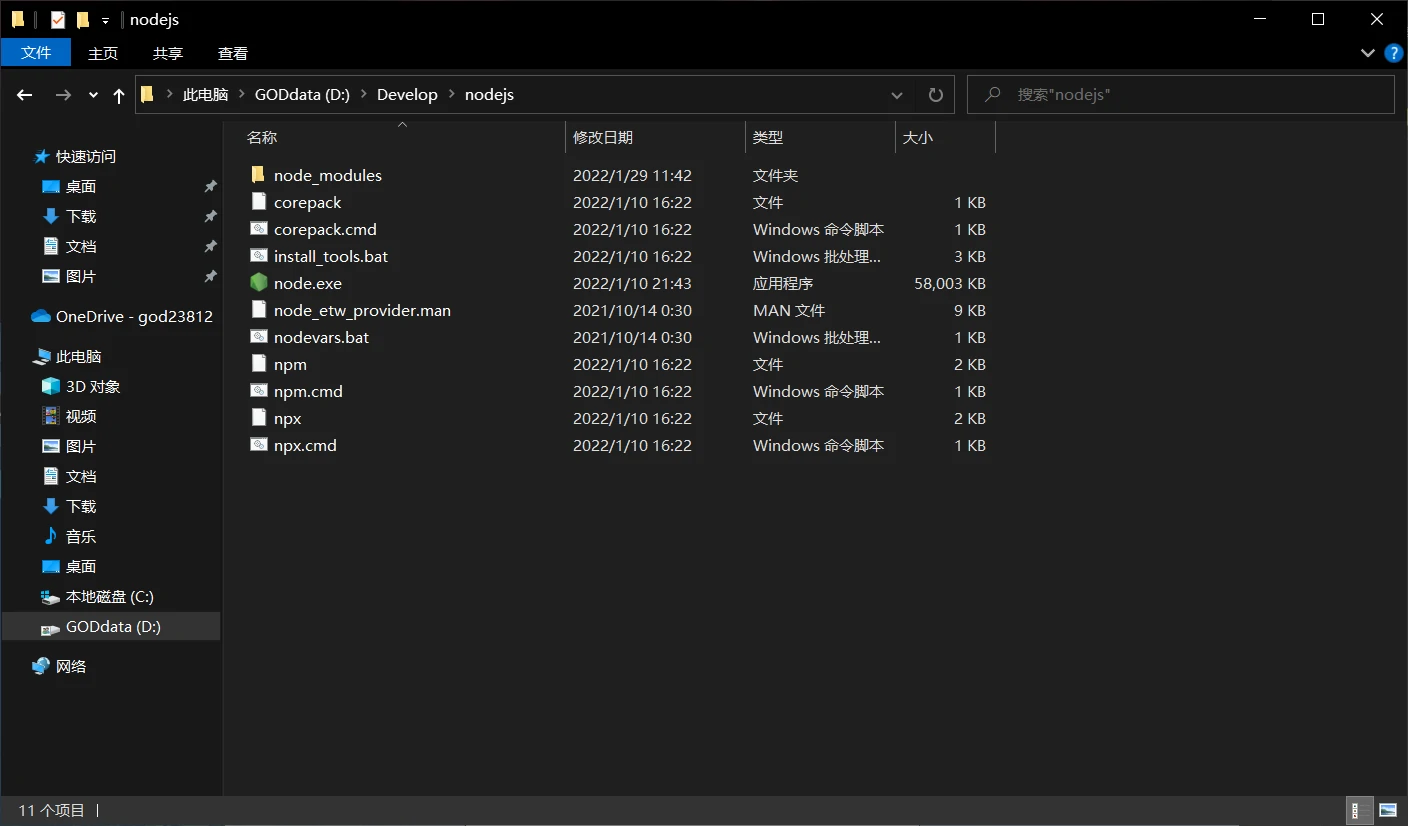This screenshot has width=1408, height=826.
Task: Open the 查看 ribbon tab
Action: [x=233, y=53]
